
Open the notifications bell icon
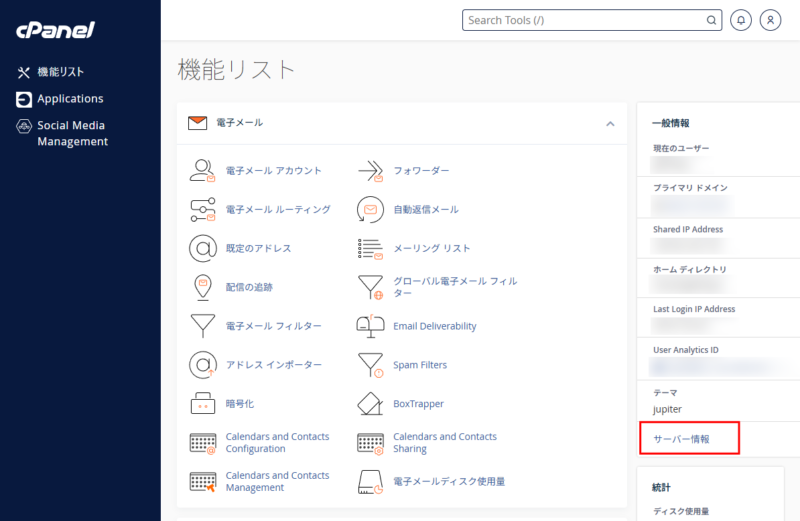741,20
